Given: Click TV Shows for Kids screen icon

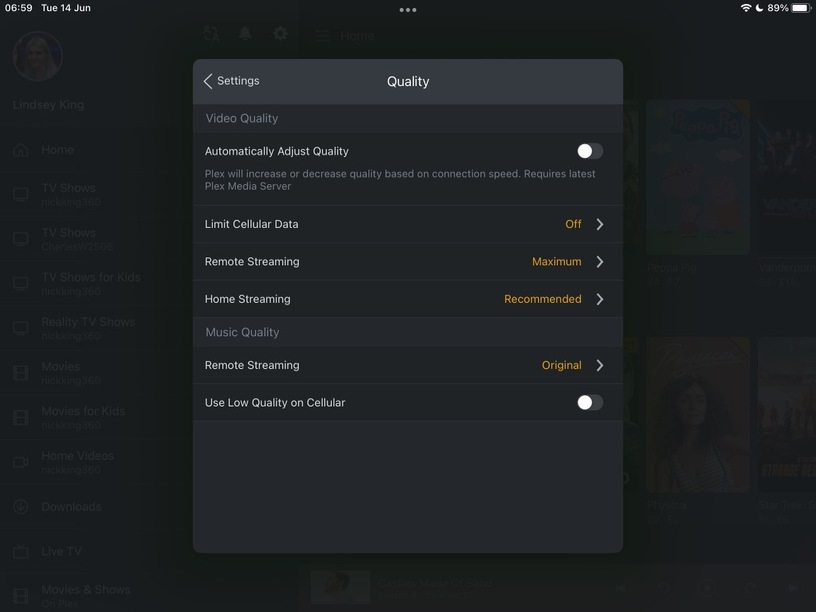Looking at the screenshot, I should pyautogui.click(x=21, y=284).
